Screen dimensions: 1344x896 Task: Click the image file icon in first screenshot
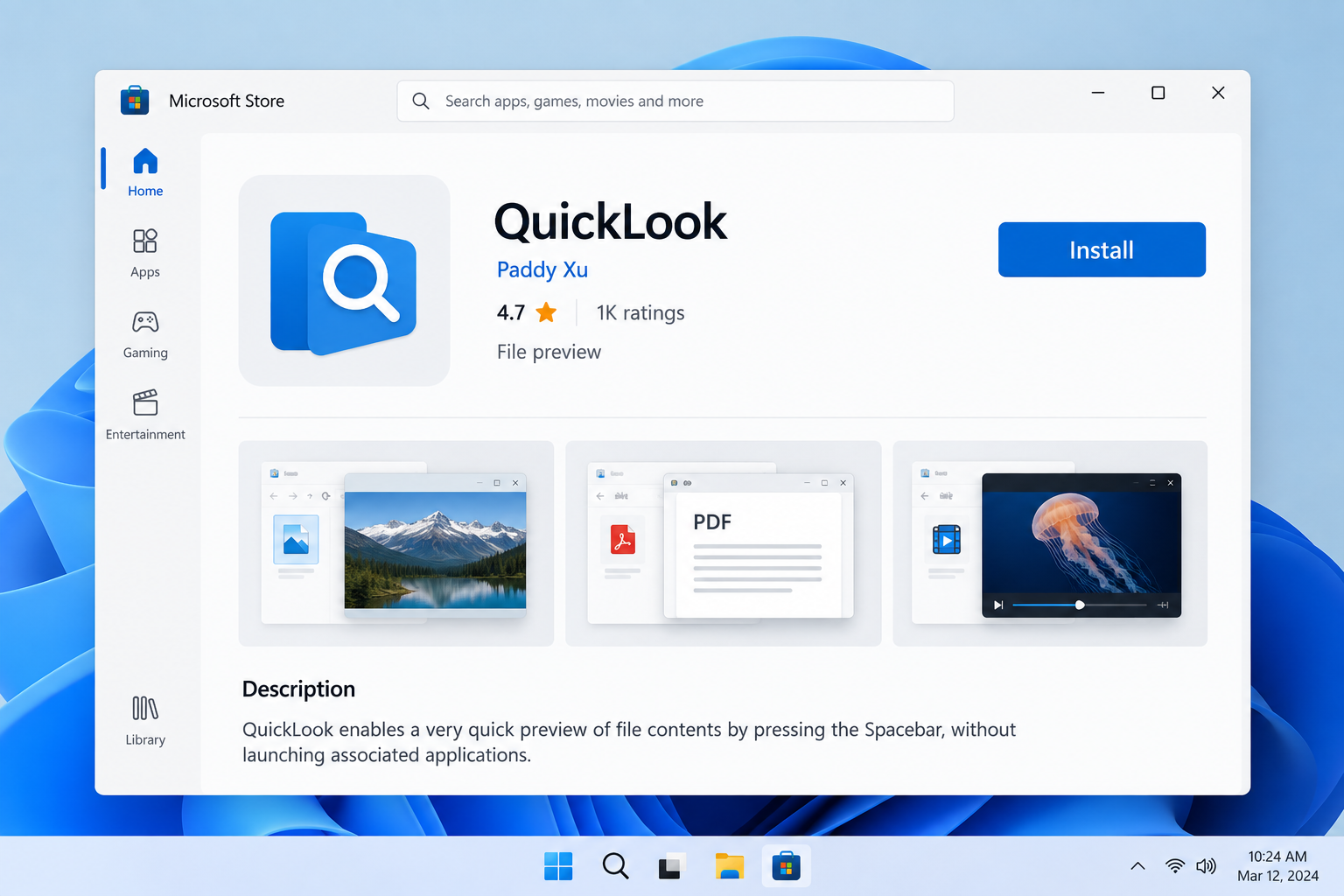[x=296, y=539]
